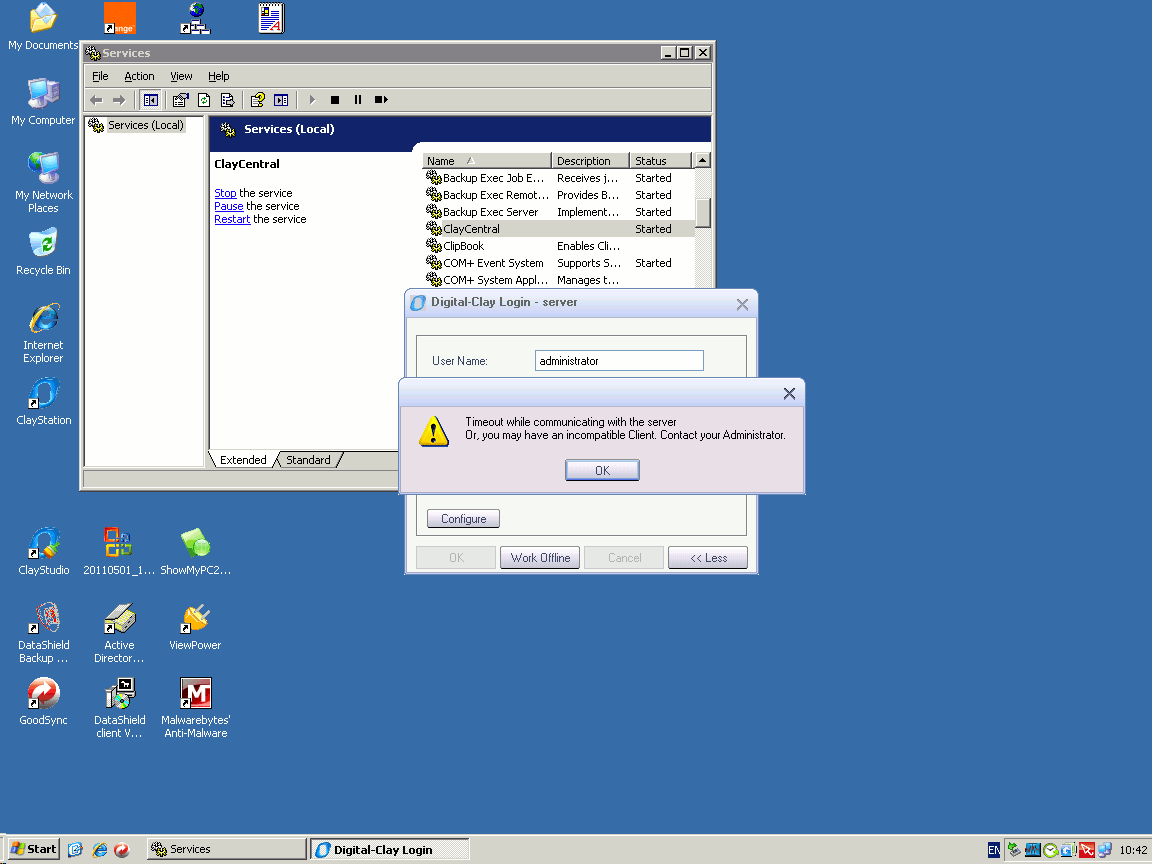1152x864 pixels.
Task: Click the Pause the service link
Action: (x=228, y=206)
